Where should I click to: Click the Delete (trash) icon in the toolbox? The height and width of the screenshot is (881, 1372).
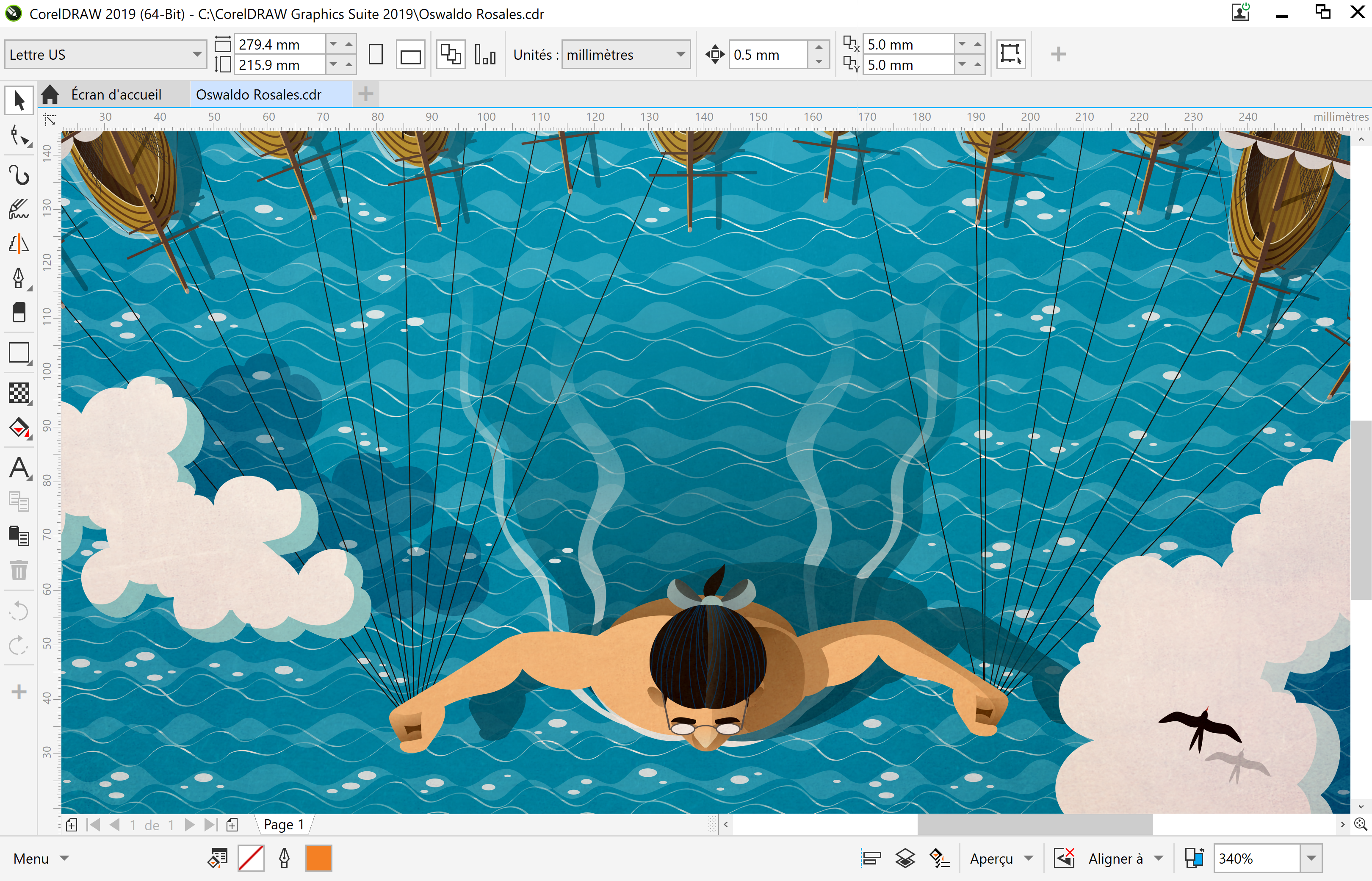click(x=19, y=571)
